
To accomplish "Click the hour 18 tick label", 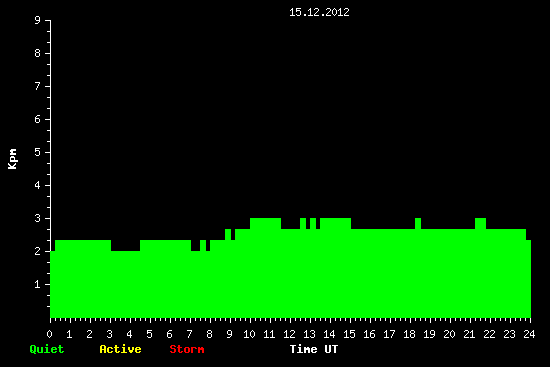I will 409,334.
